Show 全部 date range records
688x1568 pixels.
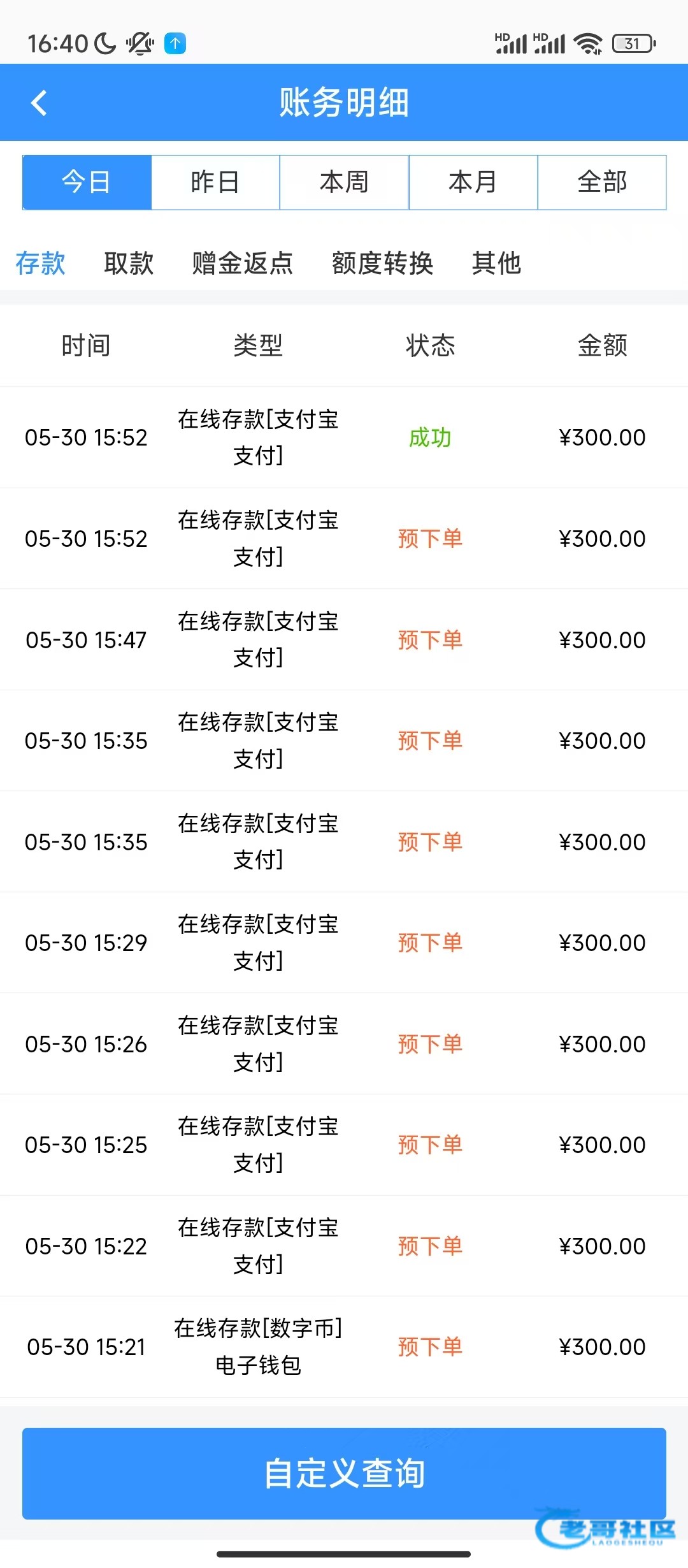click(602, 182)
